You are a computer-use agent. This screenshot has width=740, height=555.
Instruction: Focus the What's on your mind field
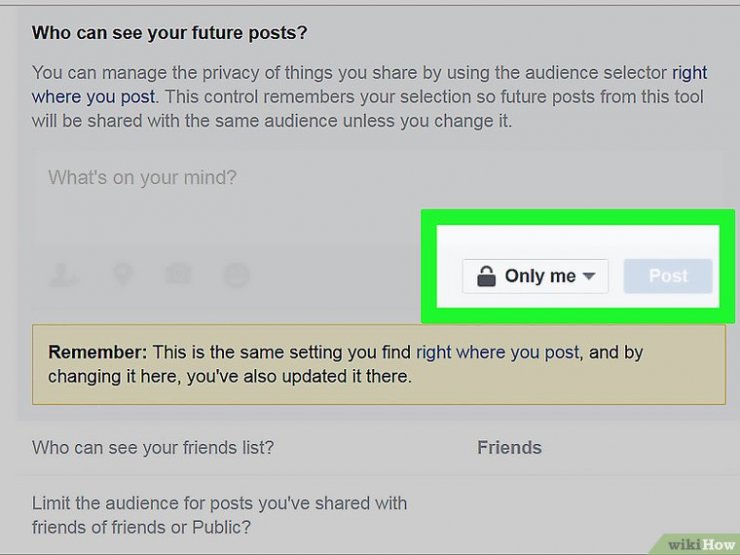tap(378, 195)
